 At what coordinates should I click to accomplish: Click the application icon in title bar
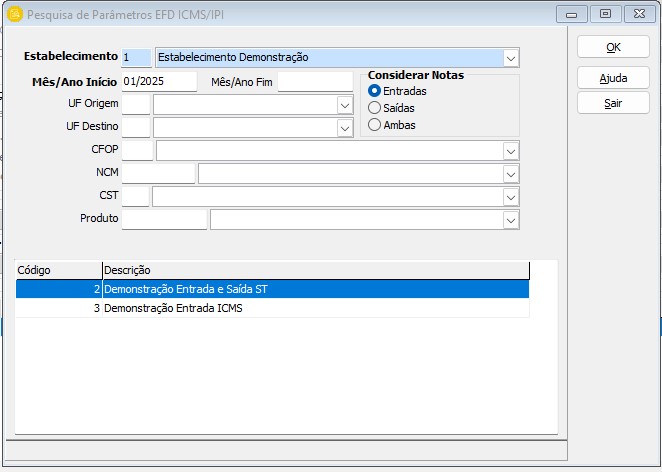[13, 14]
